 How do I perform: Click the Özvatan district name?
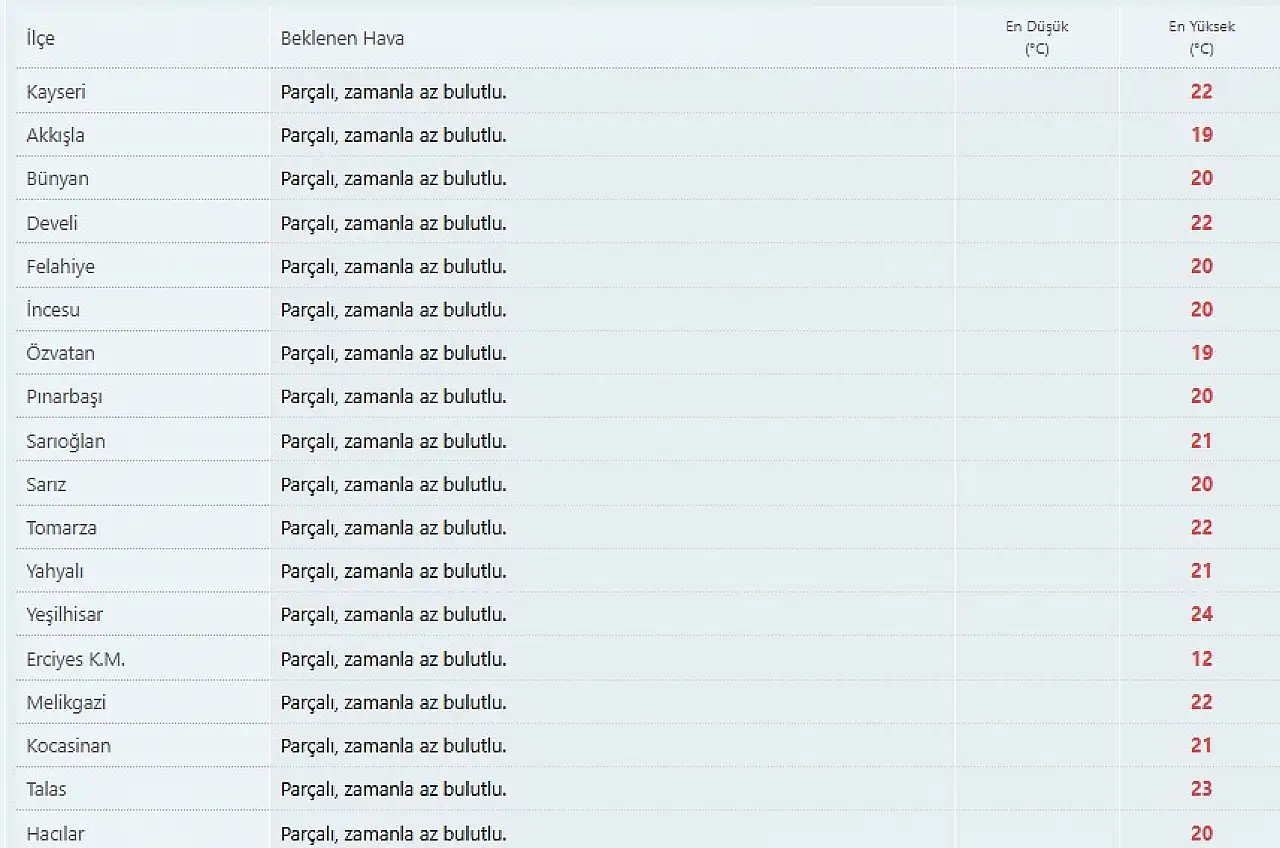coord(61,353)
